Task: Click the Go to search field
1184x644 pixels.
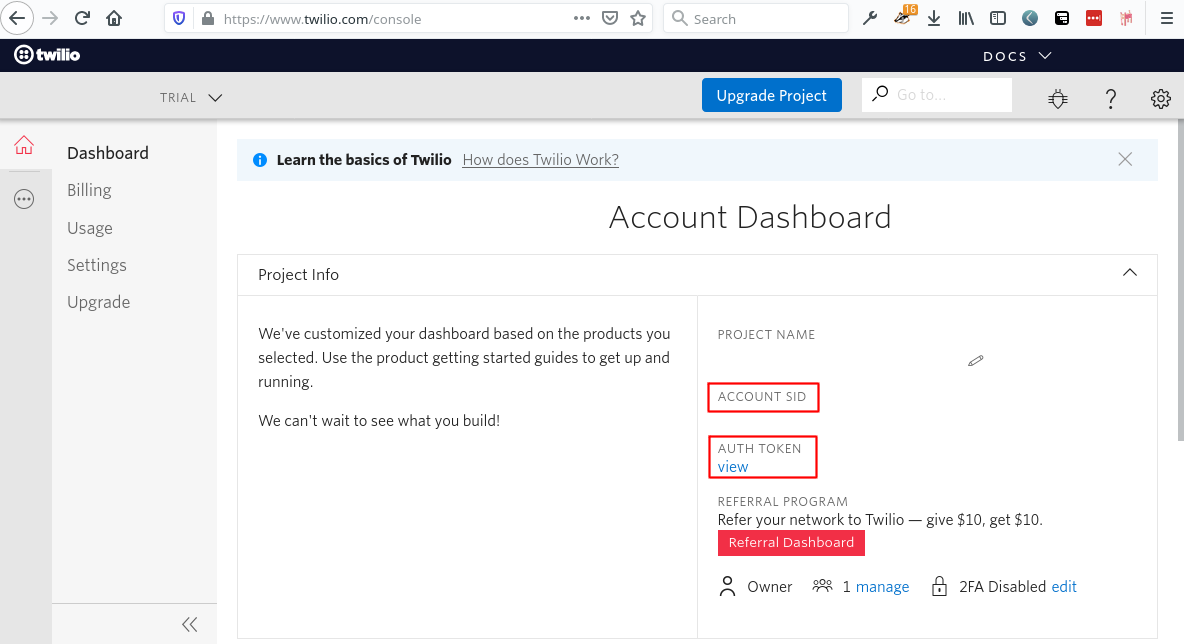Action: point(948,95)
